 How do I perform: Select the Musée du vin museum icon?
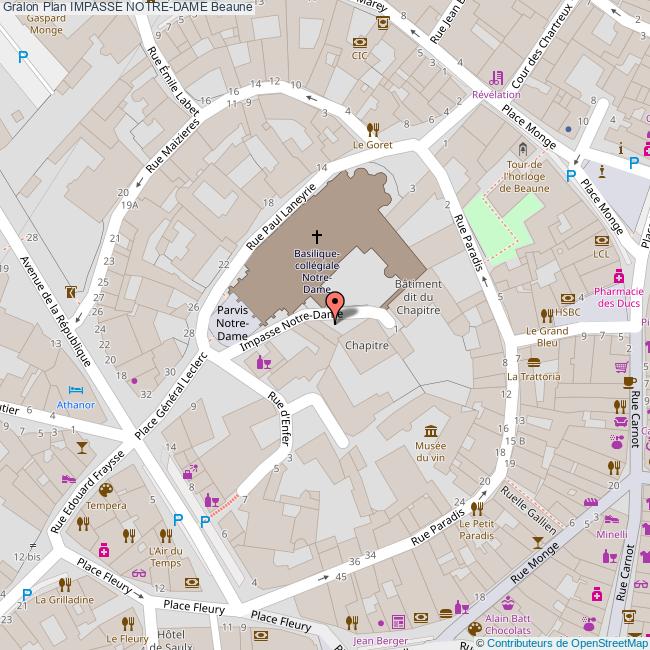pos(430,416)
